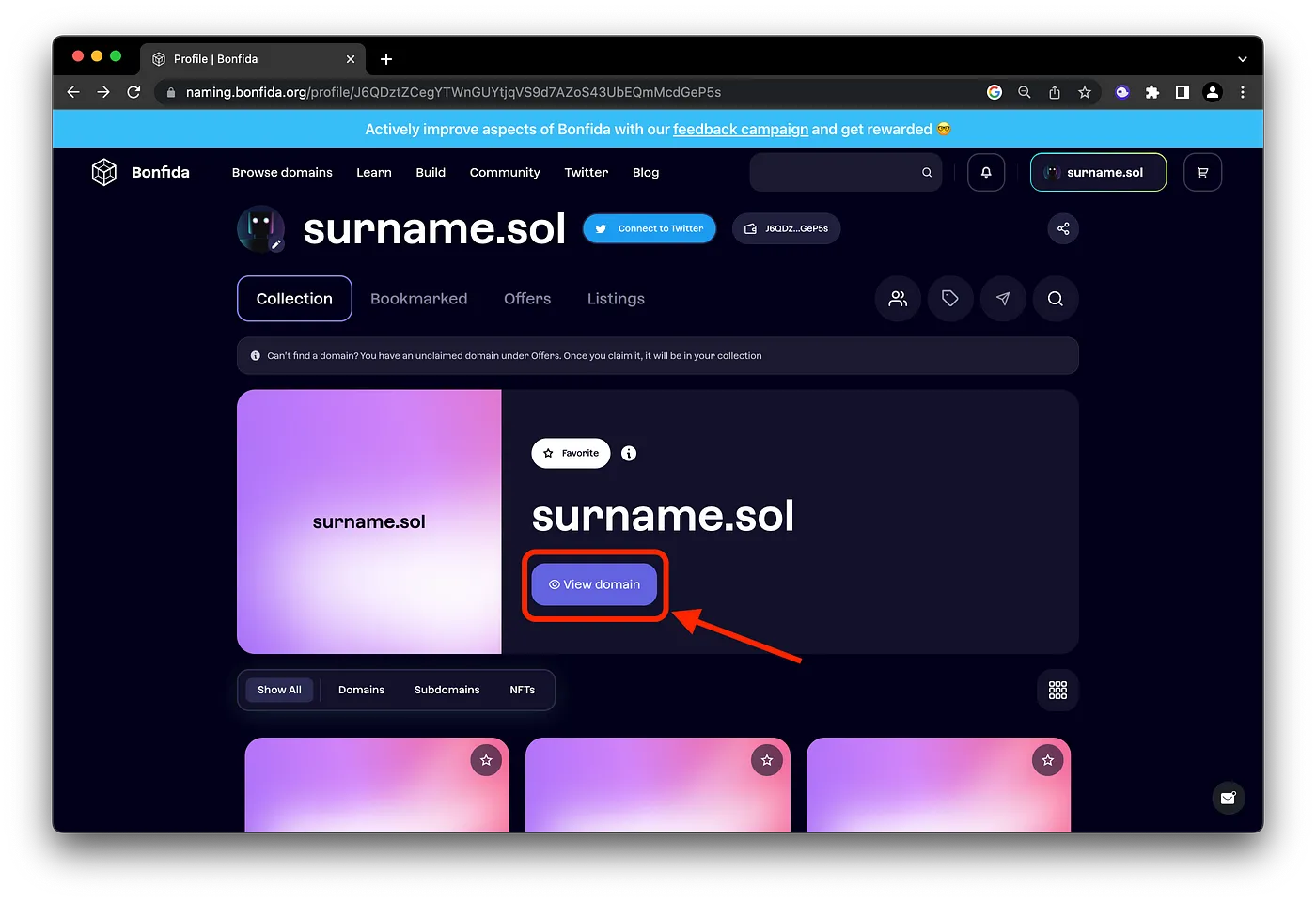Screen dimensions: 1316x902
Task: Filter by Show All
Action: pos(279,690)
